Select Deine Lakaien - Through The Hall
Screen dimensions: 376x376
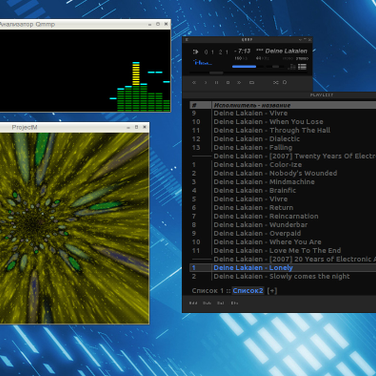point(283,130)
